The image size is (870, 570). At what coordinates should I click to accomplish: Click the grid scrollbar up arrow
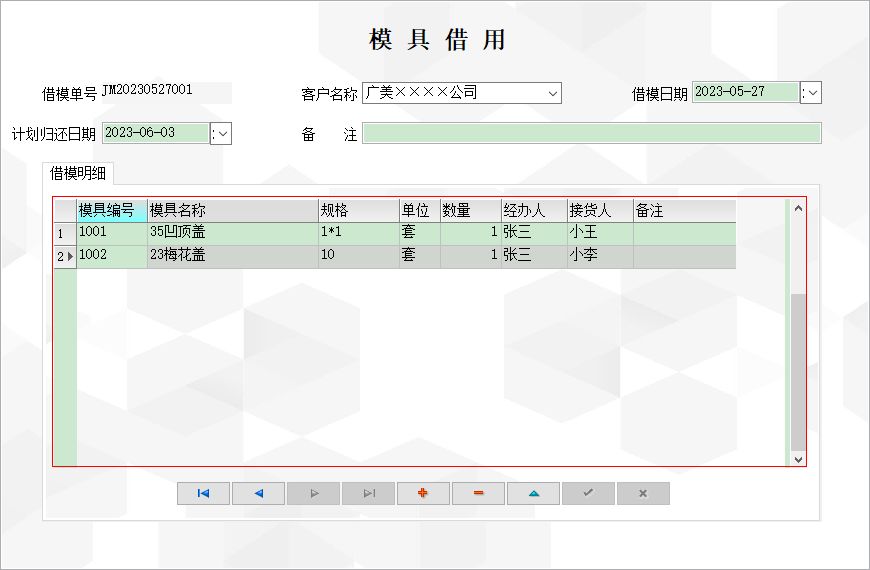click(x=798, y=209)
